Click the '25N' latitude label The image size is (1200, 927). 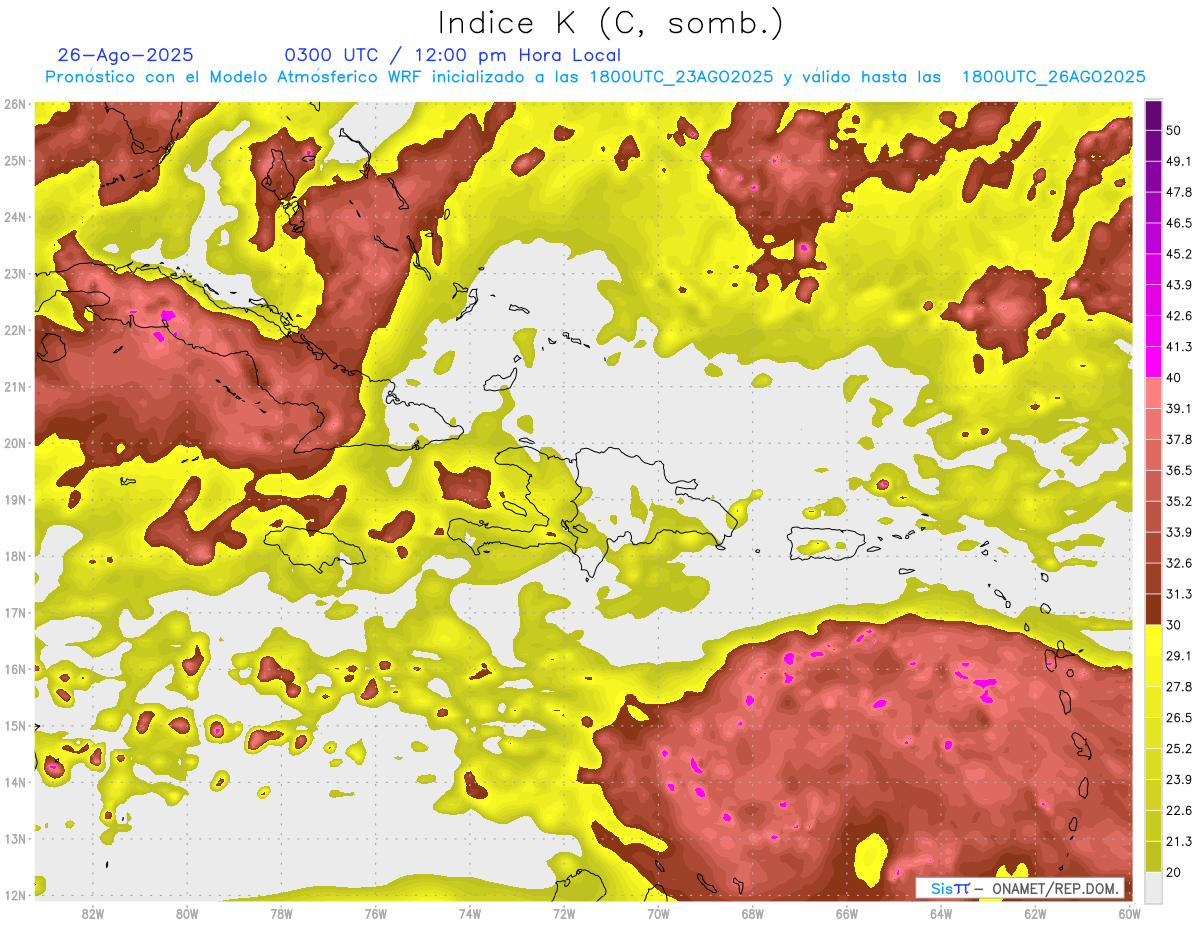tap(15, 161)
